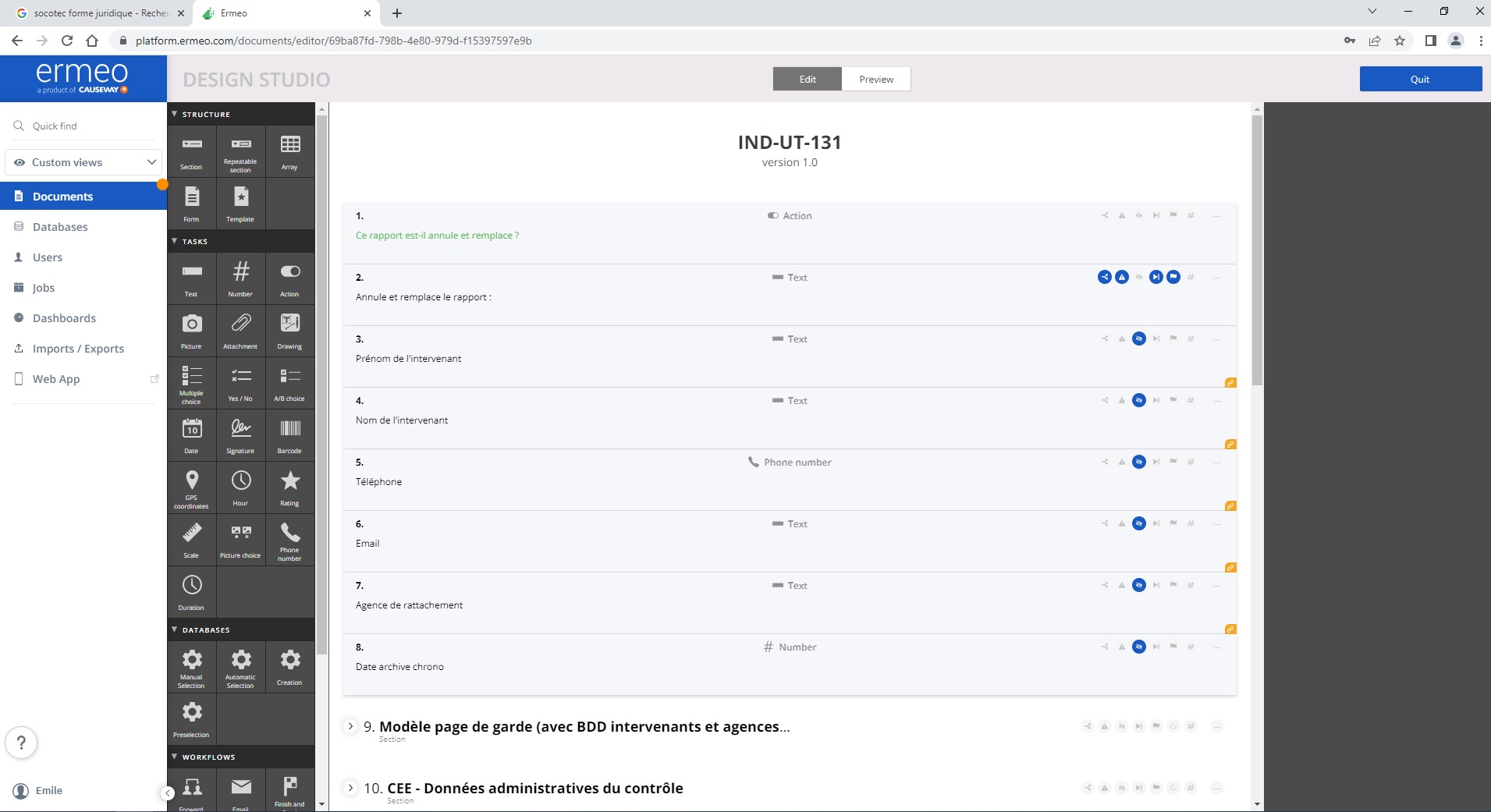This screenshot has height=812, width=1491.
Task: Click the Quick find search field
Action: click(x=84, y=126)
